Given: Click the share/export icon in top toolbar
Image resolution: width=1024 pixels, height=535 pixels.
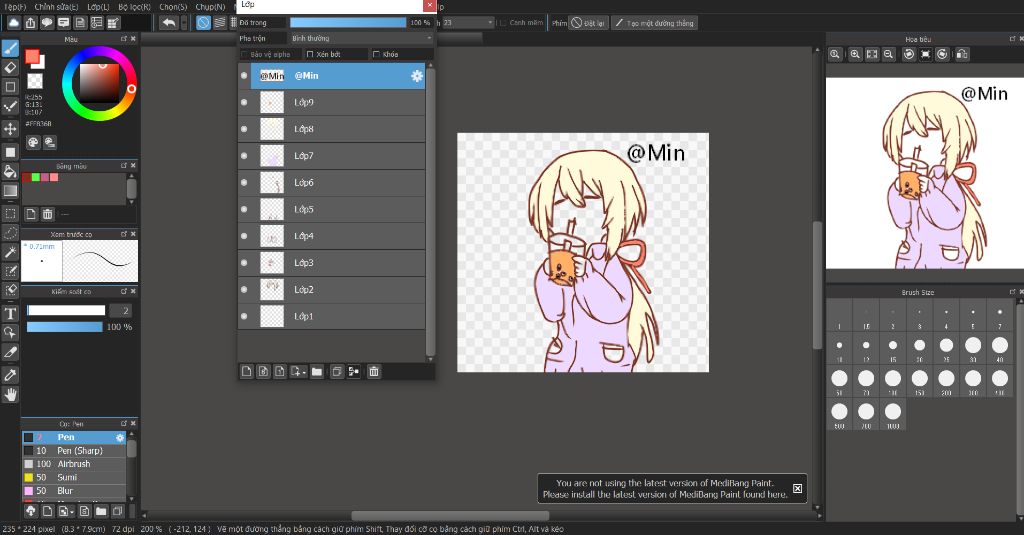Looking at the screenshot, I should (31, 23).
